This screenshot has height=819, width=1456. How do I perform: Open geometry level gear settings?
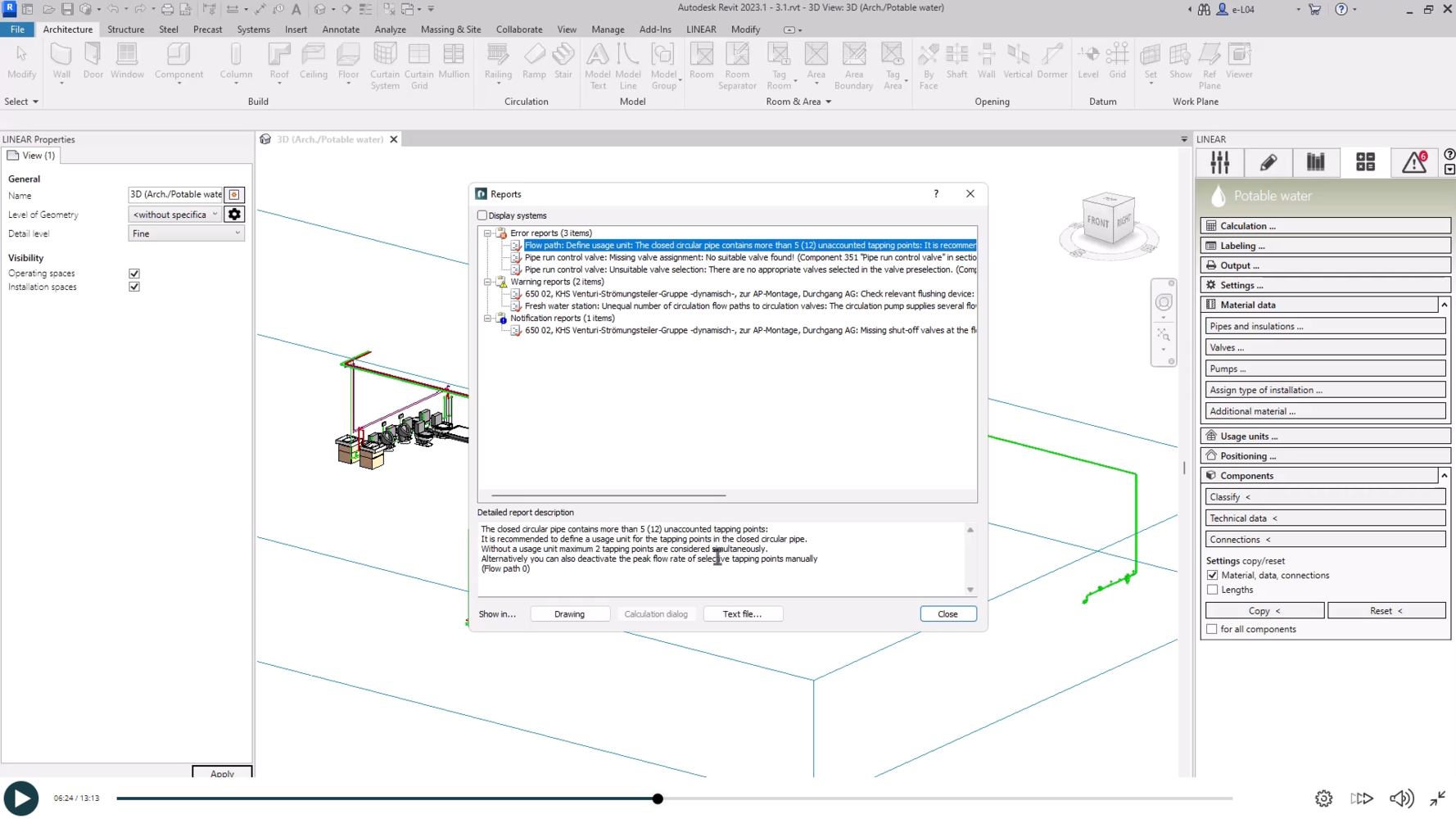point(234,215)
